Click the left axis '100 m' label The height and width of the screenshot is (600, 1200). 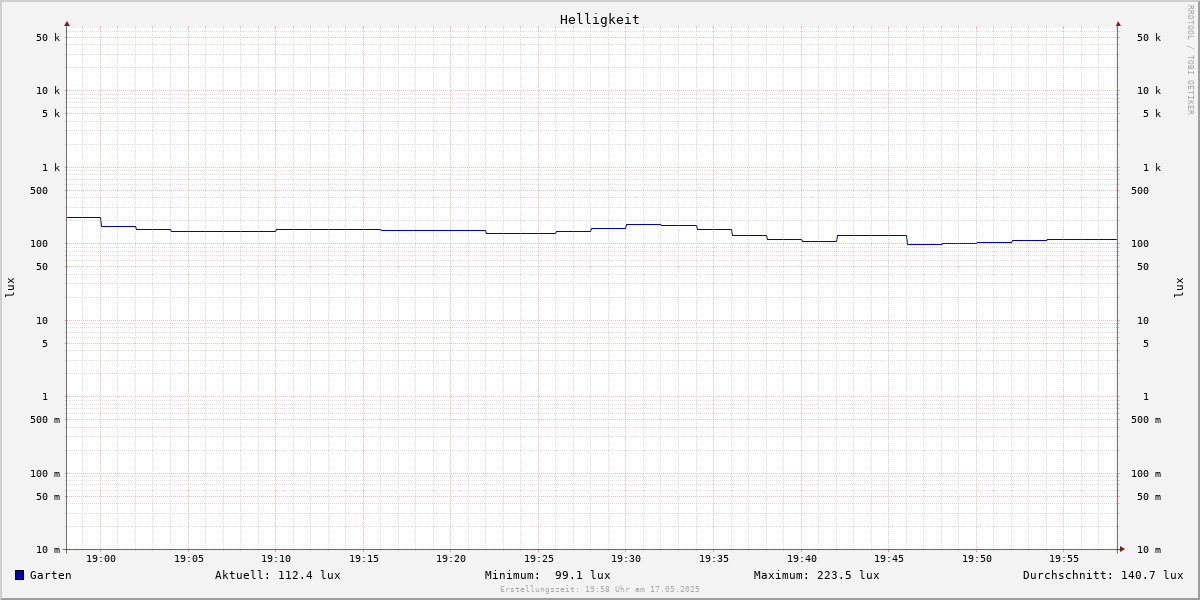pyautogui.click(x=45, y=474)
